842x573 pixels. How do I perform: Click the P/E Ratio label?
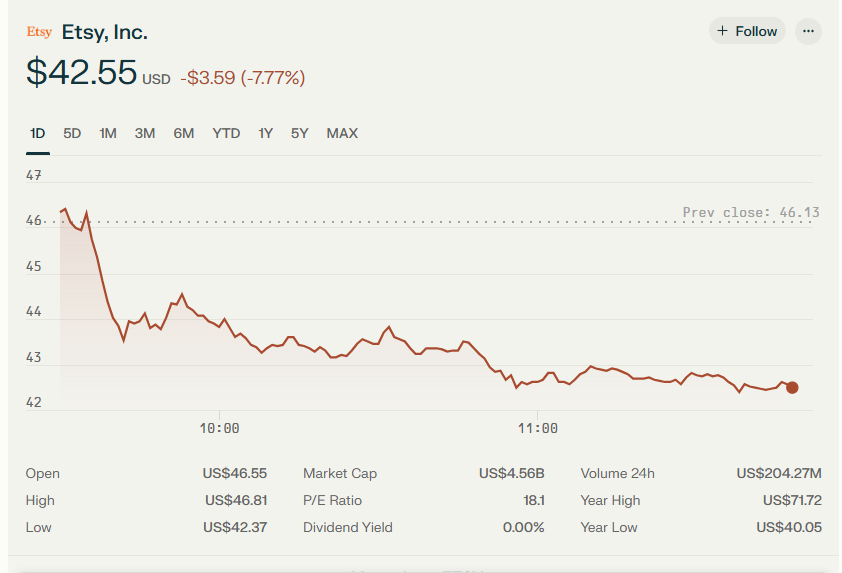(332, 500)
